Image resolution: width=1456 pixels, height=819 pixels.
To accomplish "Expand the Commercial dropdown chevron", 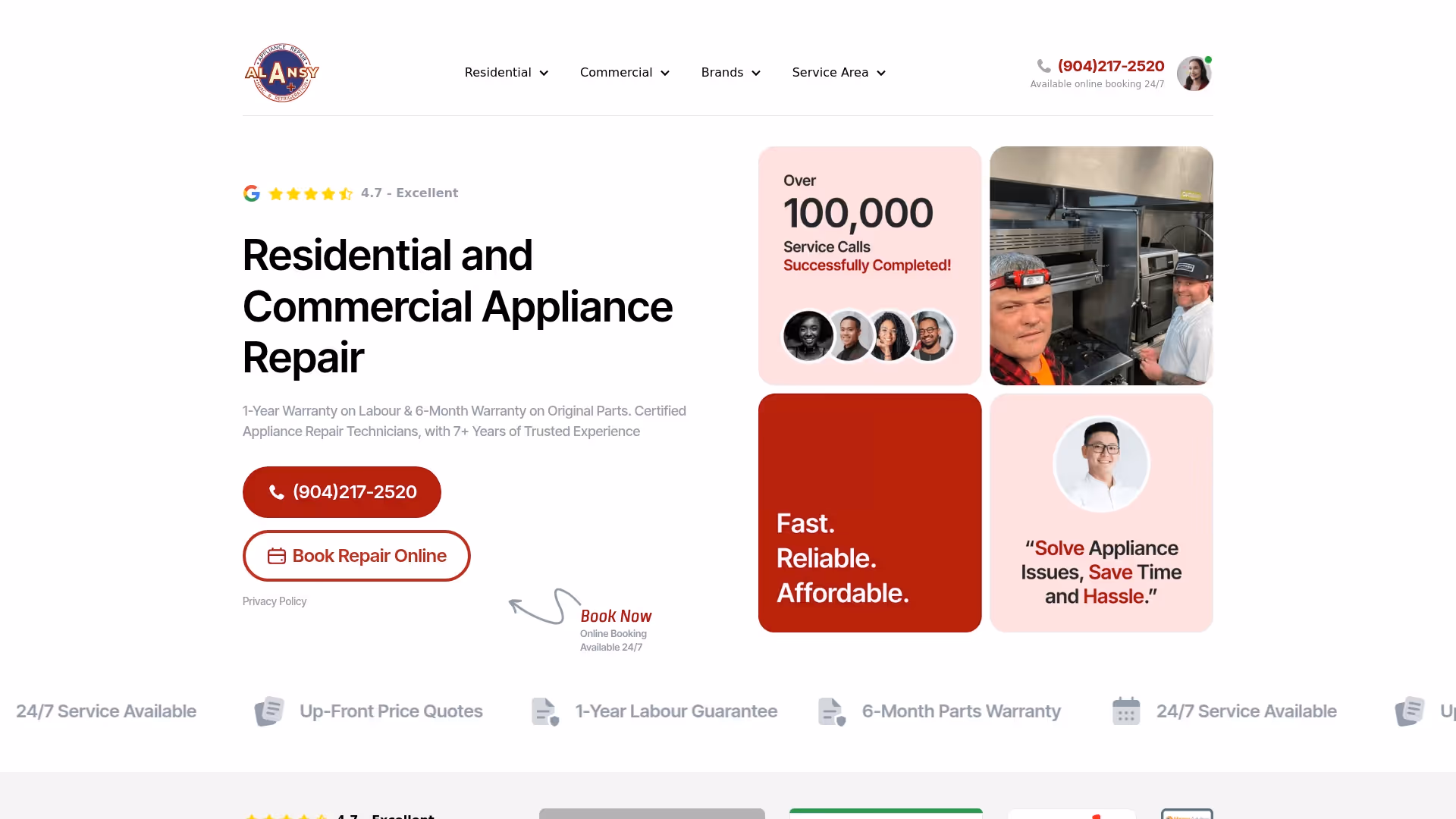I will point(665,73).
